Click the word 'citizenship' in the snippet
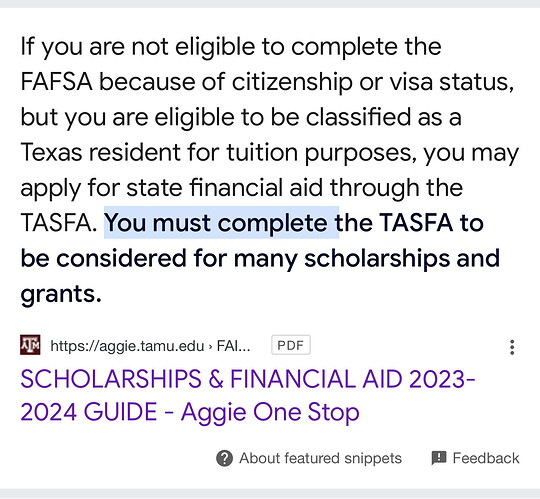Viewport: 540px width, 499px height. click(292, 82)
